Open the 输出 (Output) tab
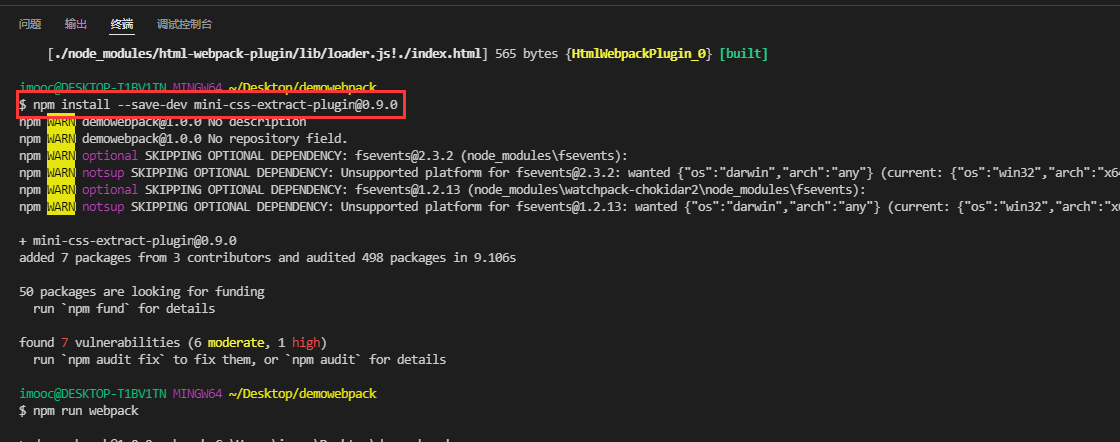The height and width of the screenshot is (442, 1120). [x=75, y=24]
